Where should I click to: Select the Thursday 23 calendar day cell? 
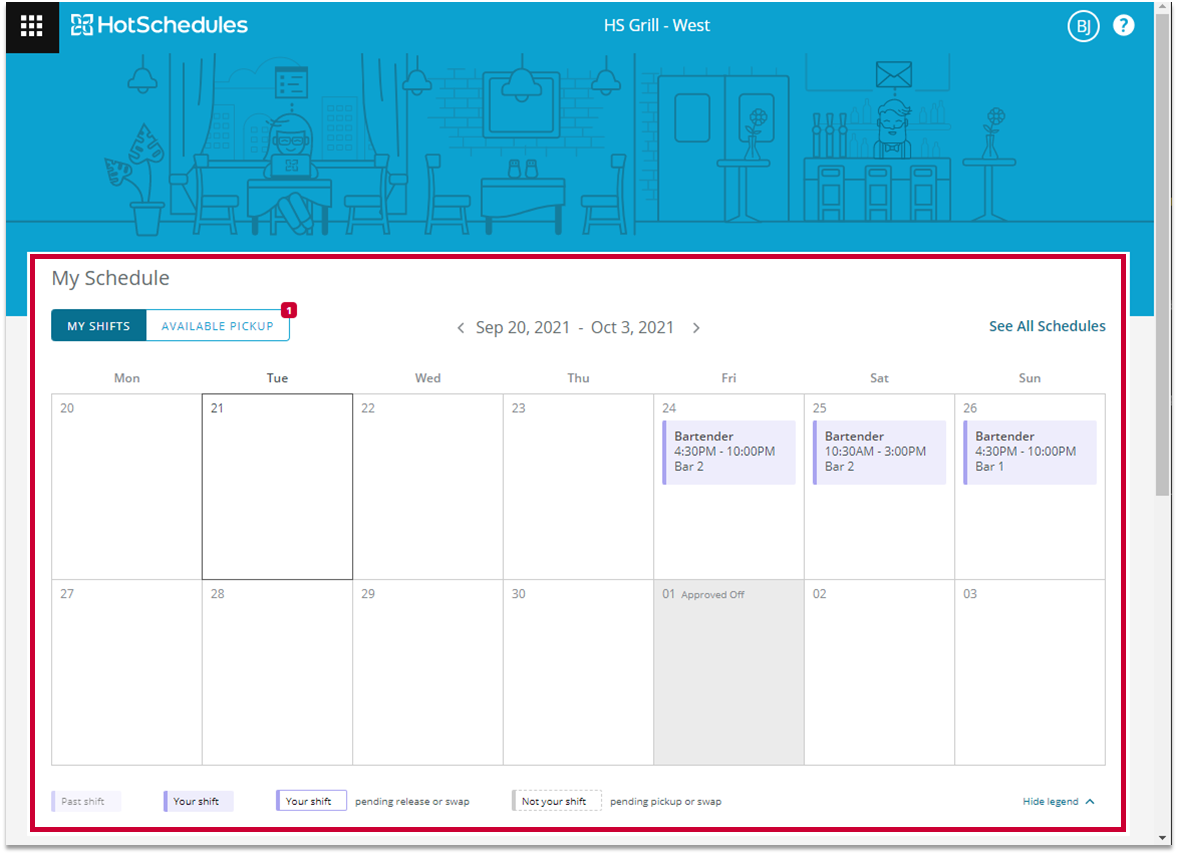click(578, 486)
